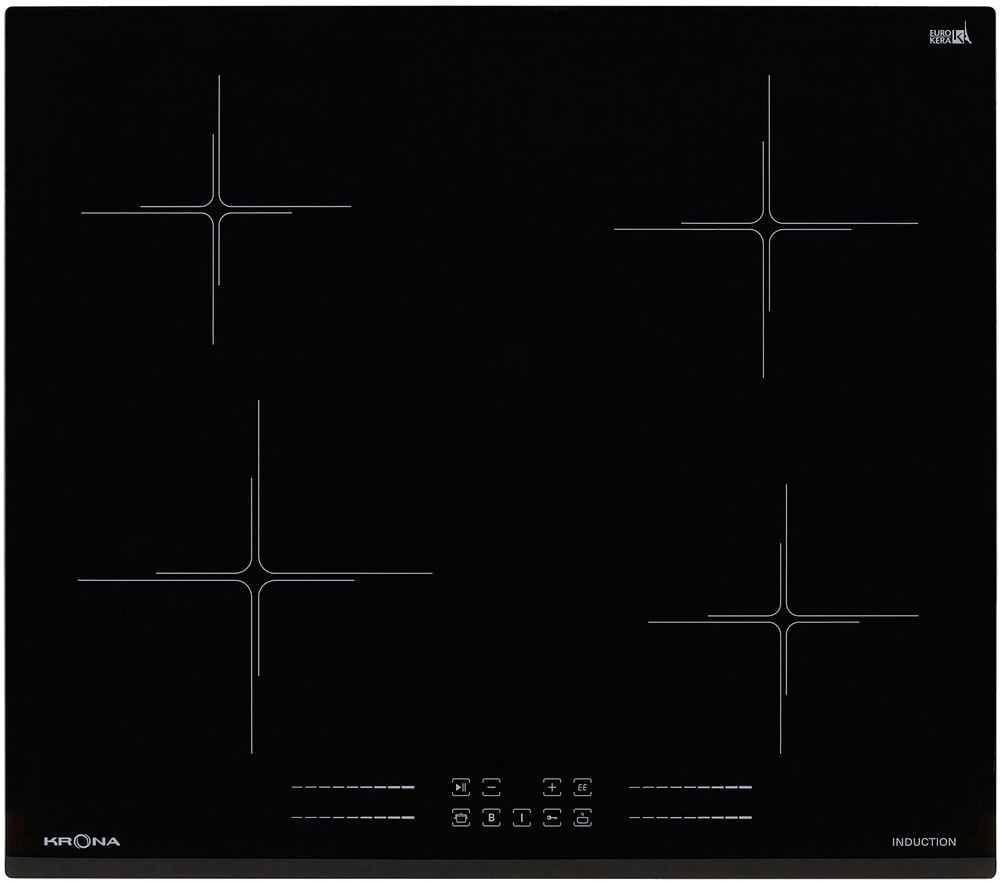Screen dimensions: 1000x883
Task: Click the INDUCTION label text
Action: 923,842
